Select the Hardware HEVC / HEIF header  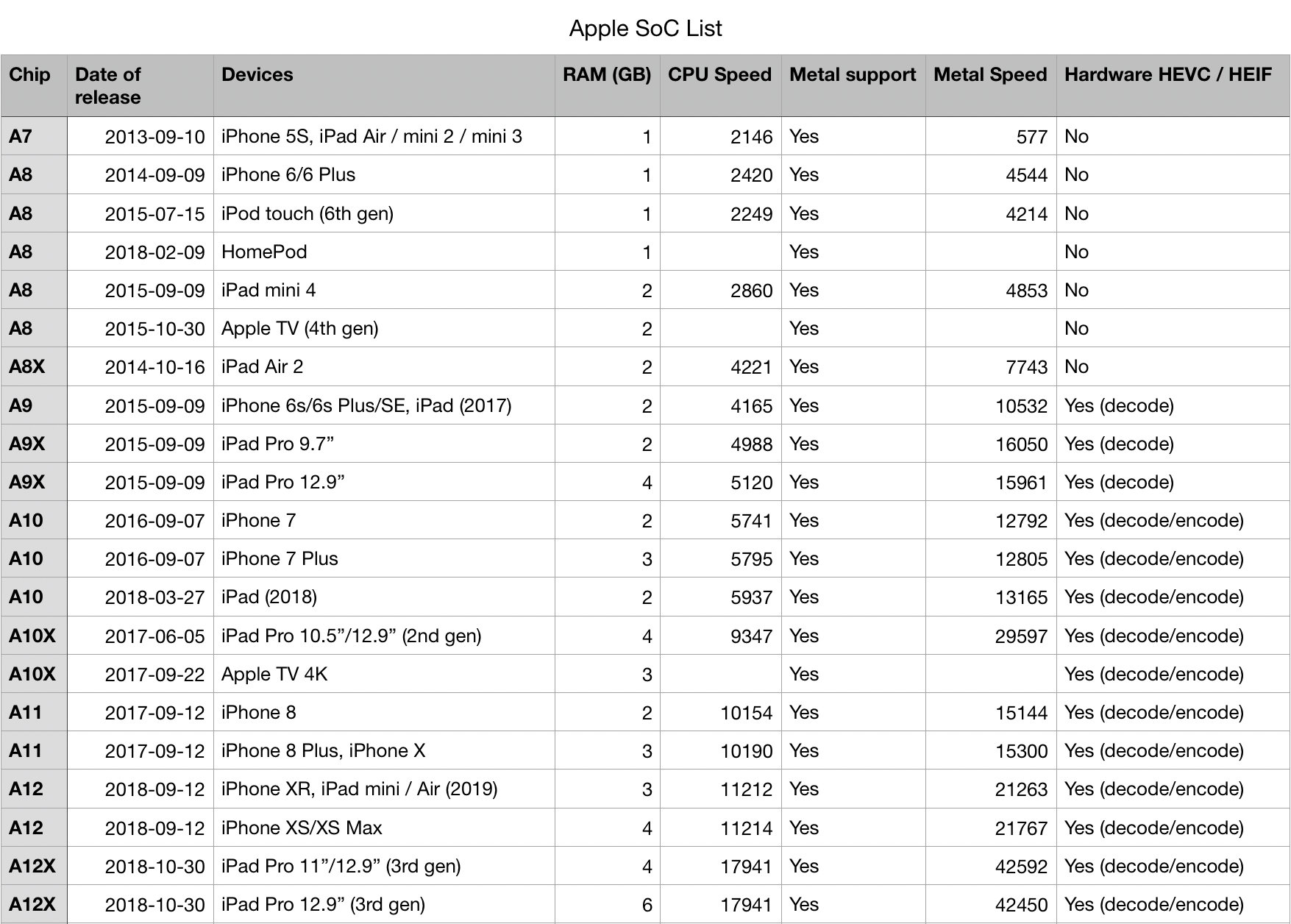click(1173, 85)
